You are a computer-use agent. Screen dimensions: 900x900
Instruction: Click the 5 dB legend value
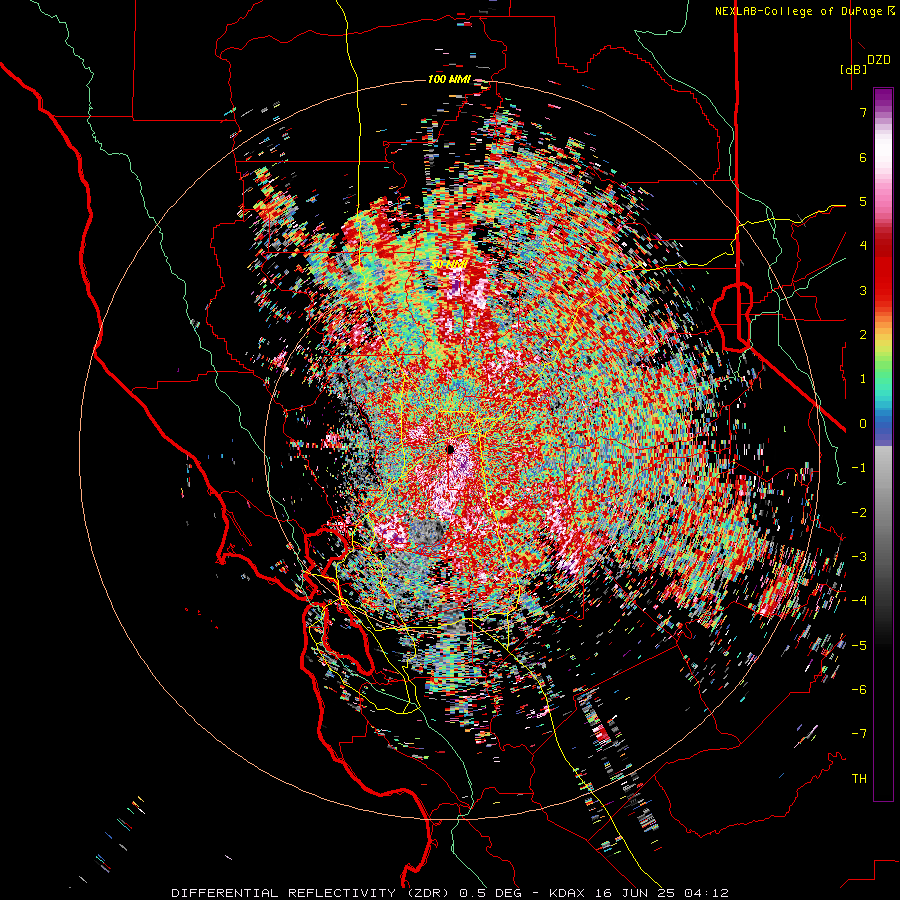tap(863, 201)
